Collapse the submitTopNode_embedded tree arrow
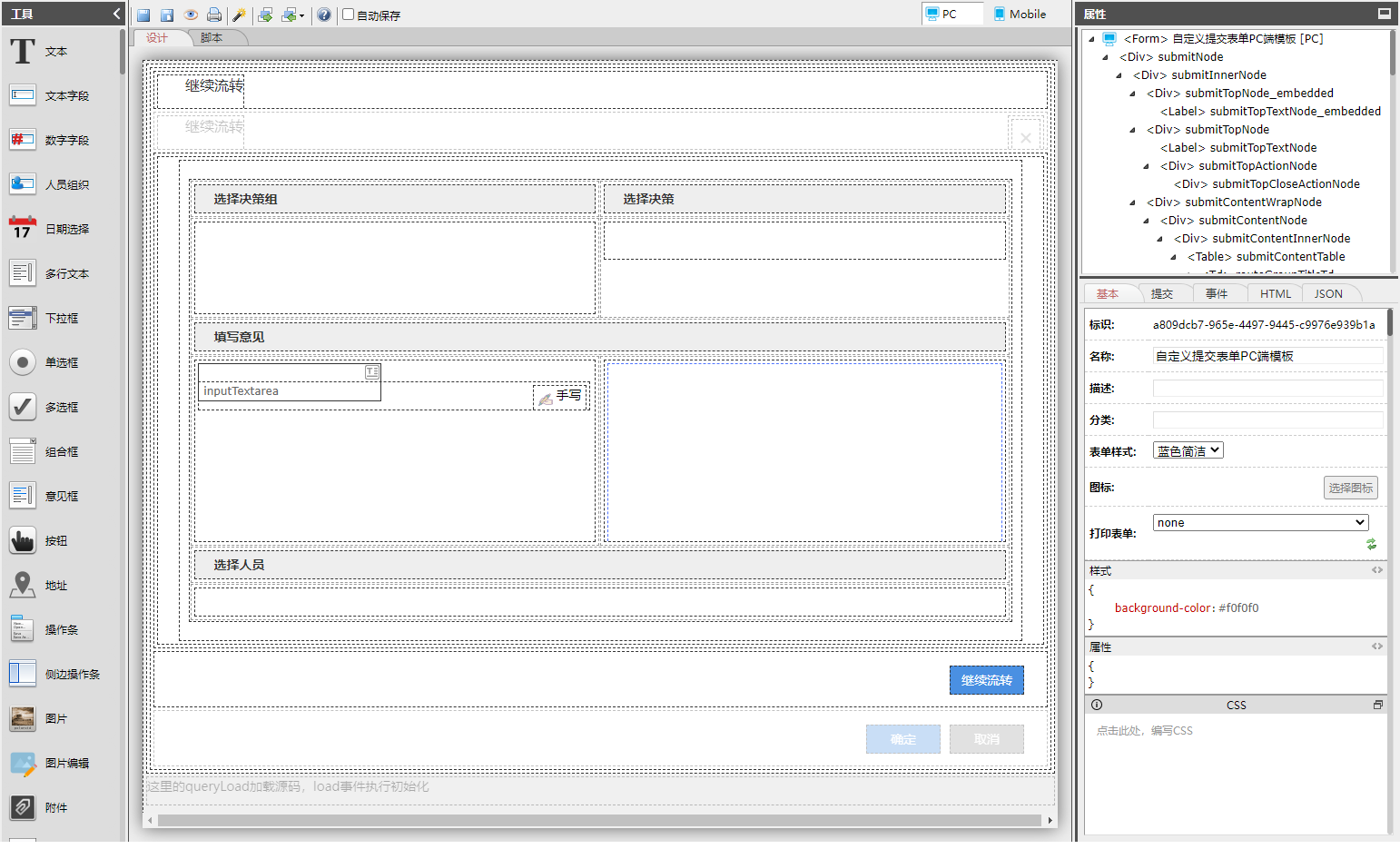The height and width of the screenshot is (849, 1400). tap(1132, 94)
